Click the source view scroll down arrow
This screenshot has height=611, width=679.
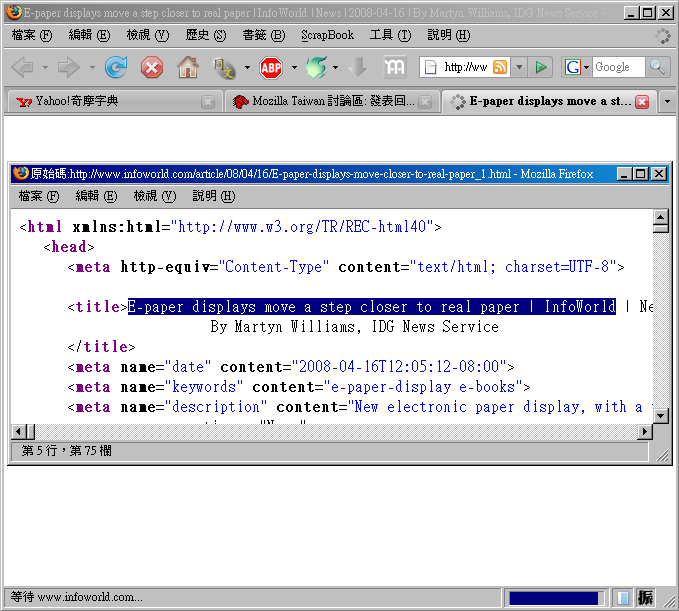[x=660, y=416]
